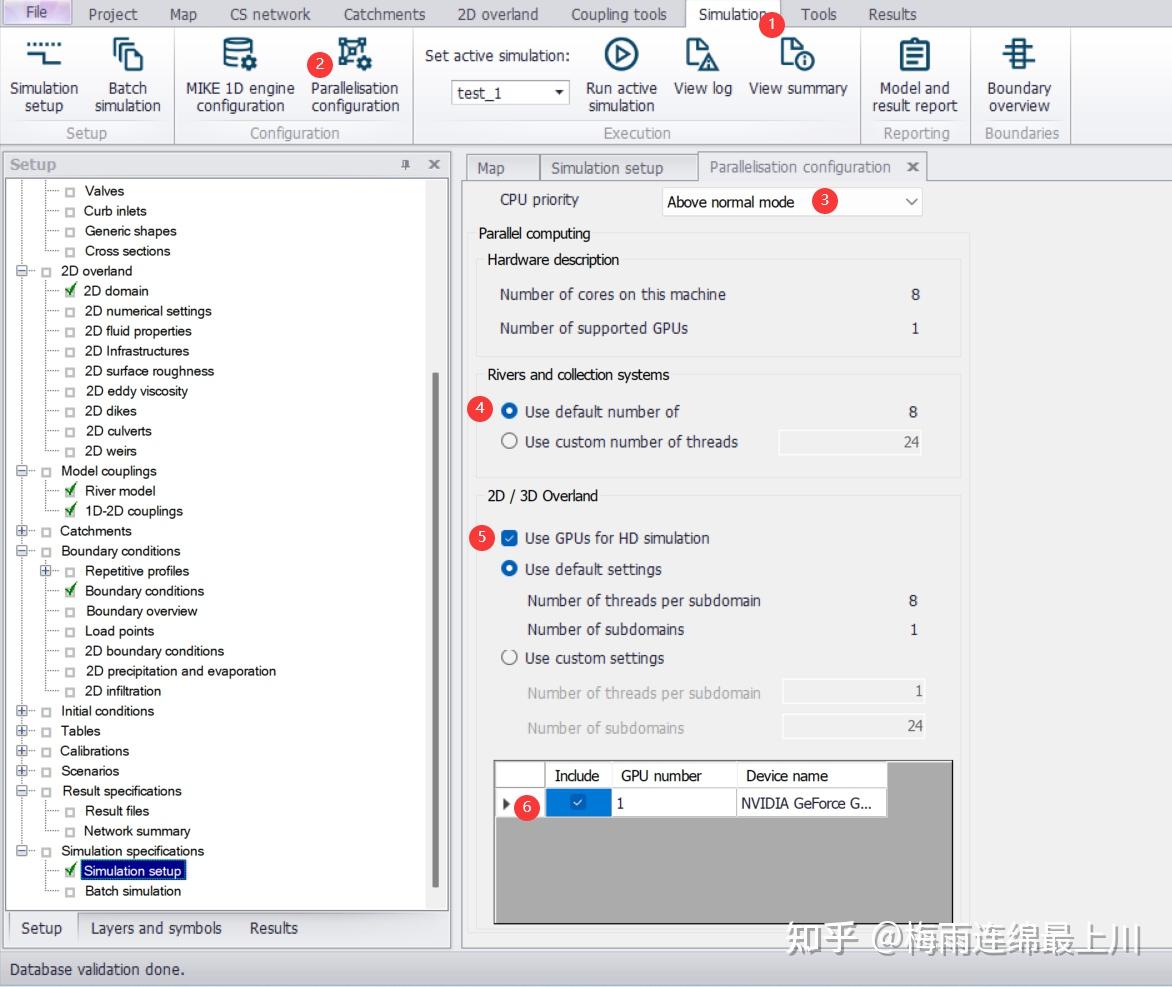Switch to the CS network ribbon tab

(270, 14)
